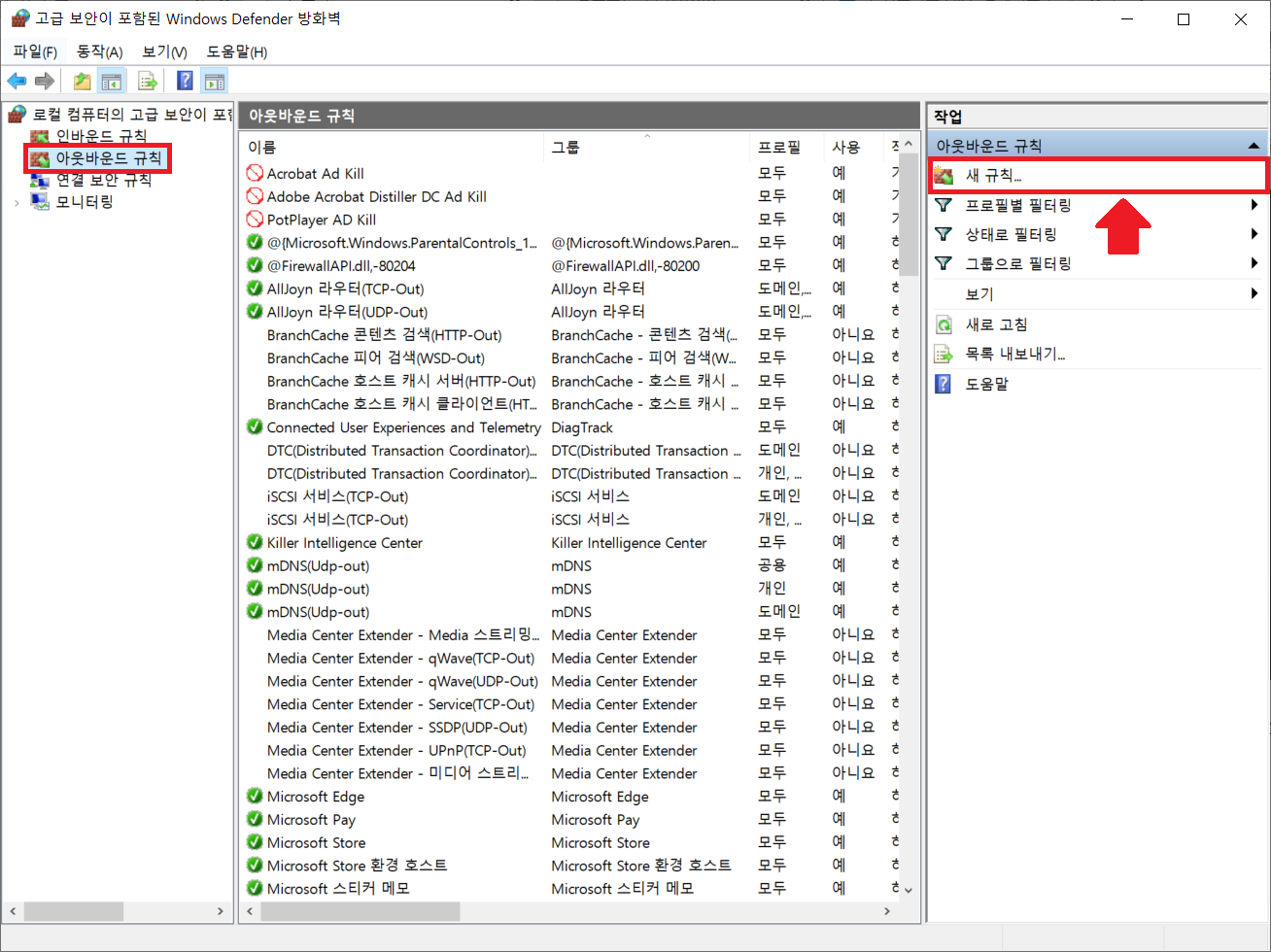The height and width of the screenshot is (952, 1271).
Task: Select 인바운드 규칙 in the tree
Action: (101, 136)
